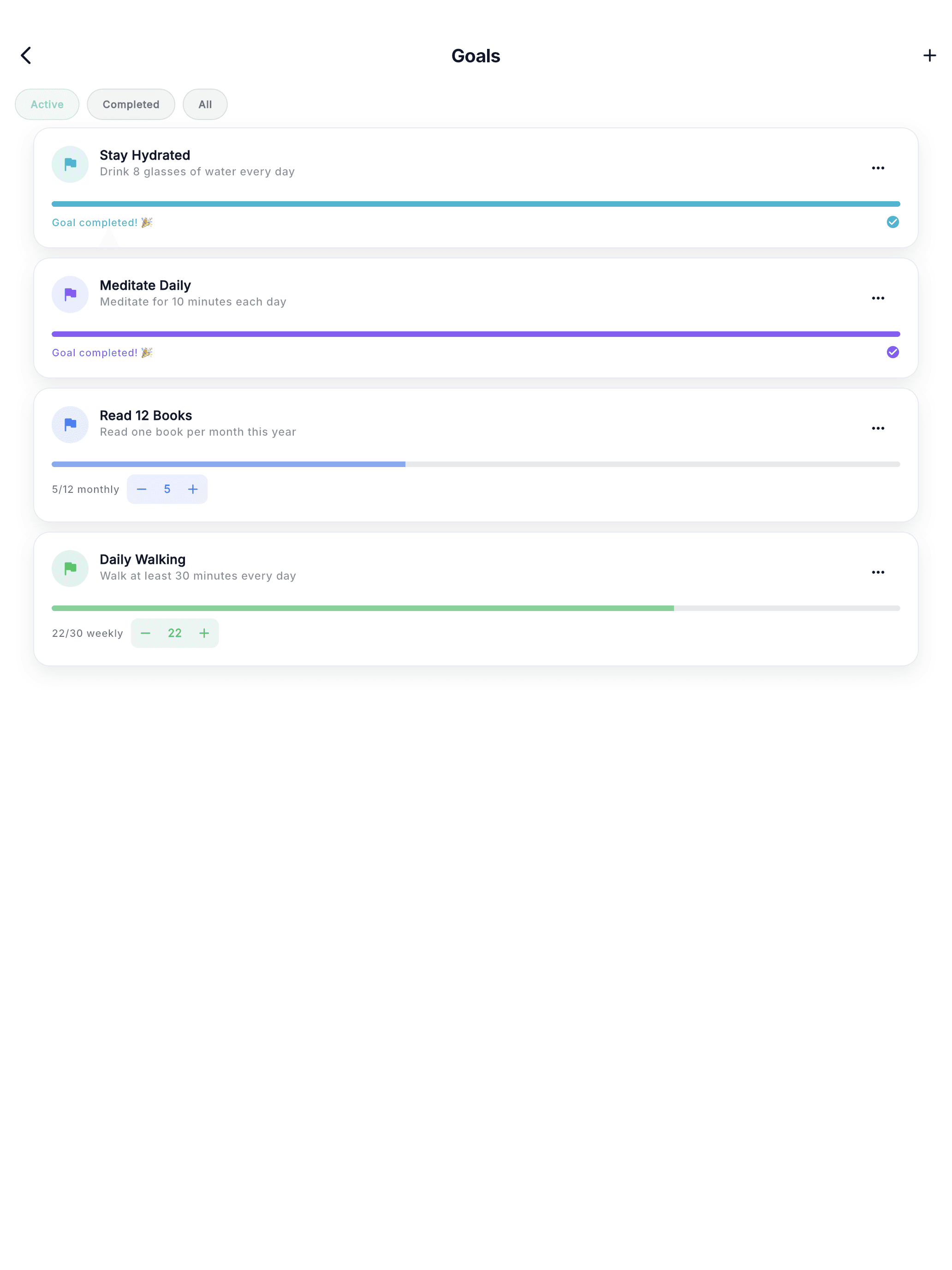Click the Meditate Daily purple flag icon

pos(70,294)
